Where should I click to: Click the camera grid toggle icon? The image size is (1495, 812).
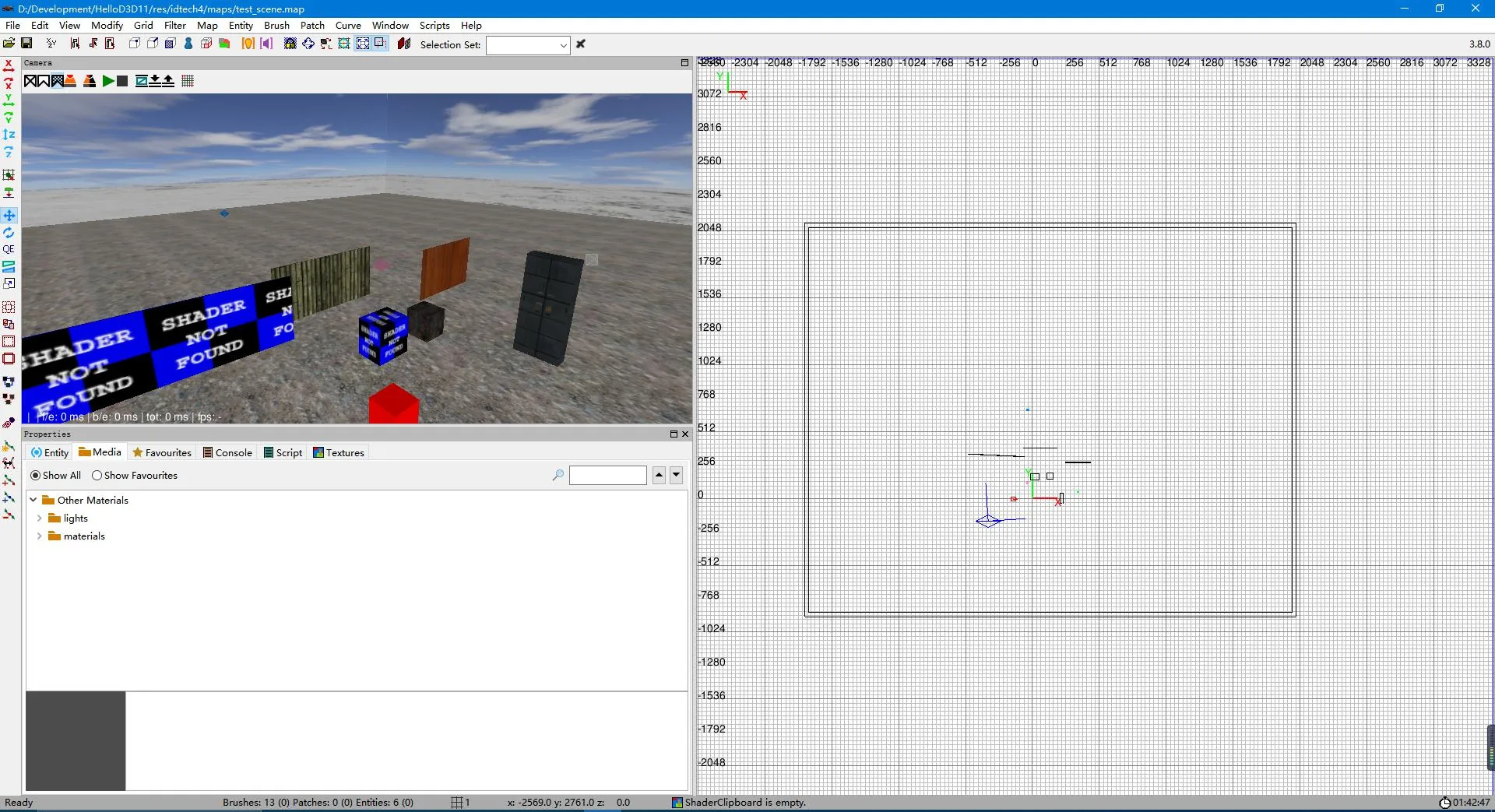pos(188,81)
